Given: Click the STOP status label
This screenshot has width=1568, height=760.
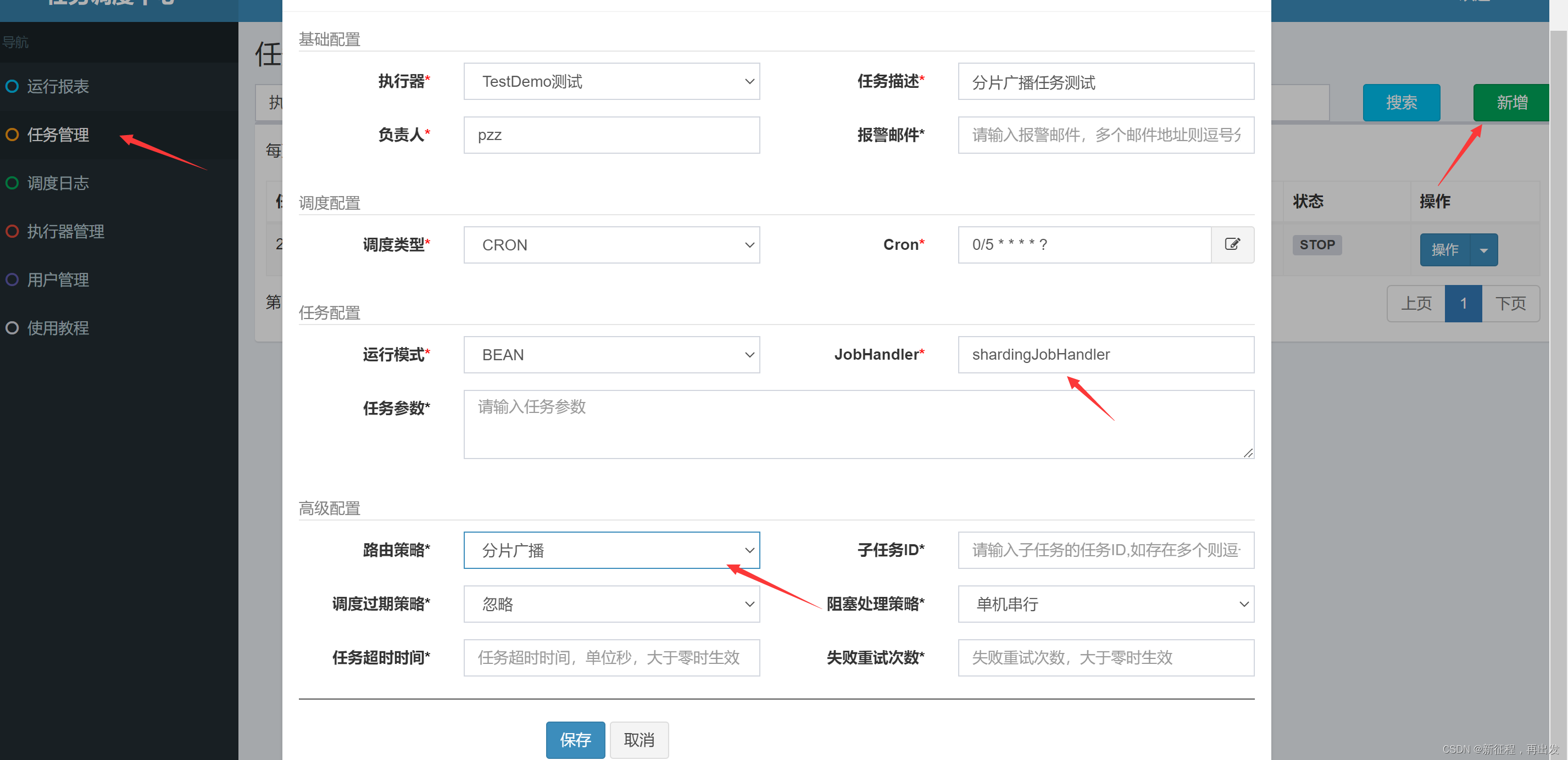Looking at the screenshot, I should click(1316, 244).
